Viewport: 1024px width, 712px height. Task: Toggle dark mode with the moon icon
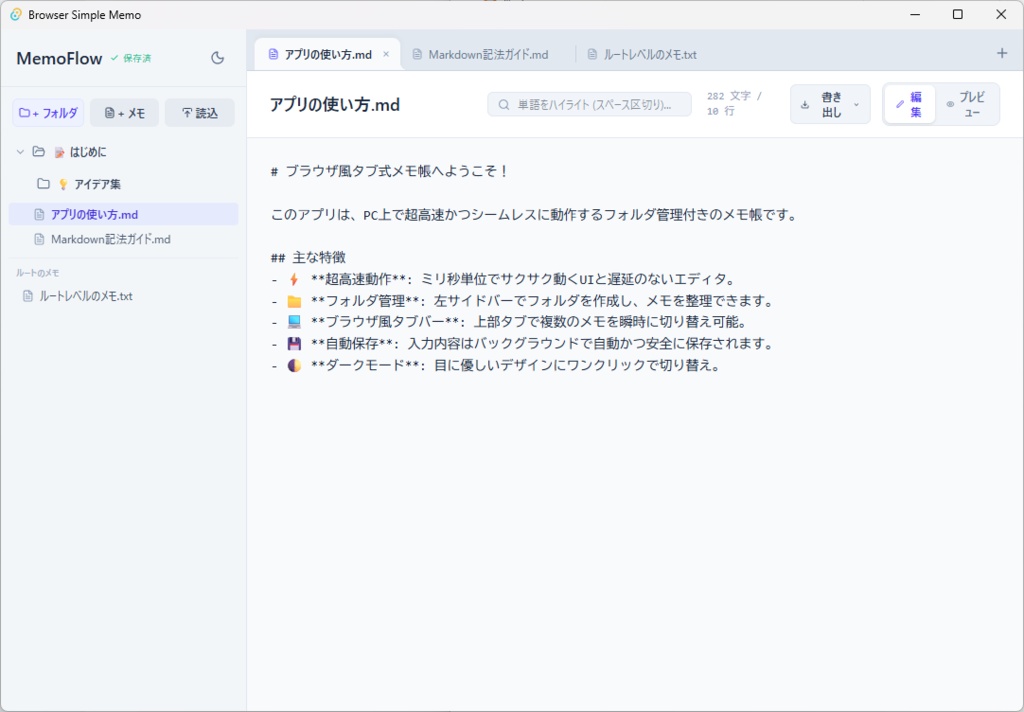point(217,58)
